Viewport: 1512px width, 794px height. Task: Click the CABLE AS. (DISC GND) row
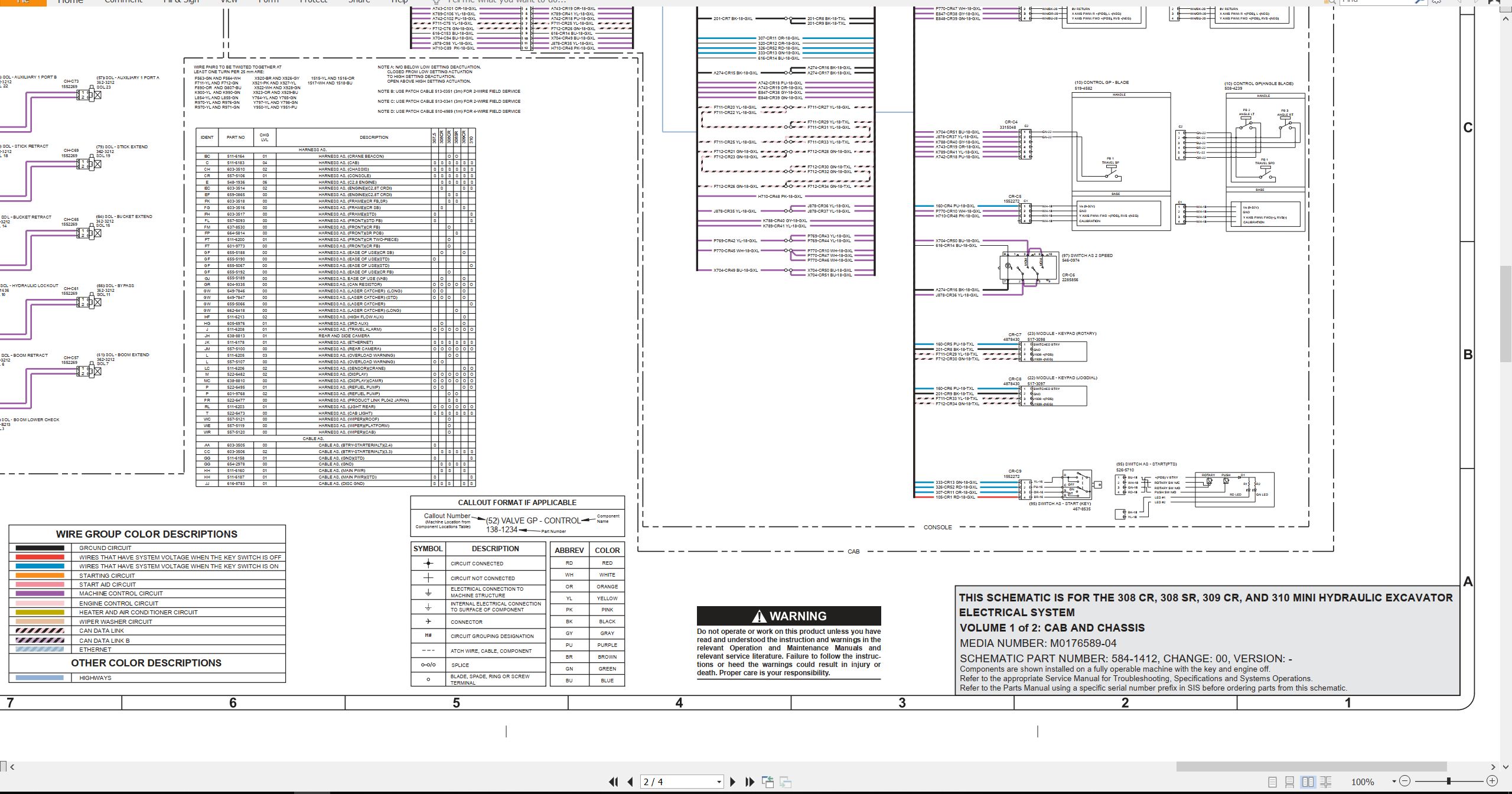[x=335, y=484]
